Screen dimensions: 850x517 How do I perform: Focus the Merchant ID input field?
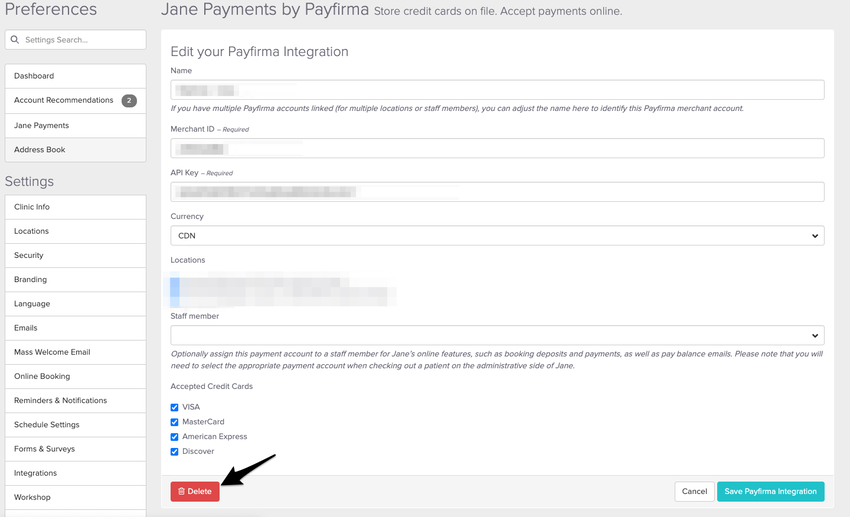[497, 148]
